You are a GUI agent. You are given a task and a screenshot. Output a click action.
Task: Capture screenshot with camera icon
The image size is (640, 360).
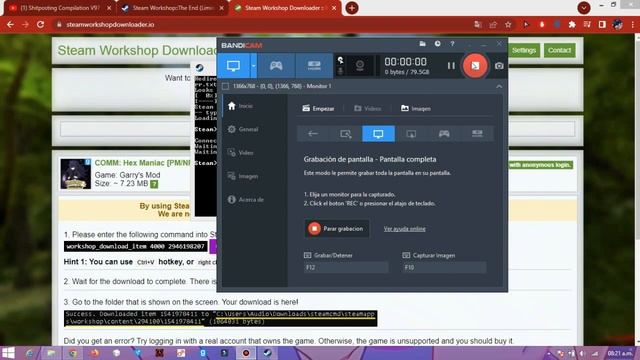tap(499, 66)
